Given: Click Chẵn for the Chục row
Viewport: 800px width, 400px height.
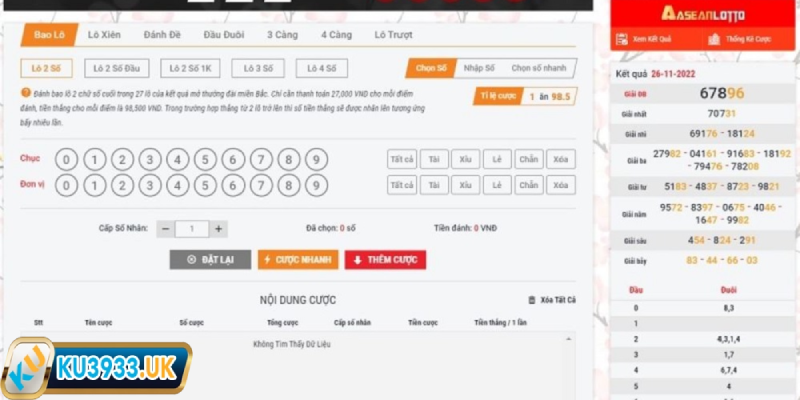Looking at the screenshot, I should tap(529, 159).
